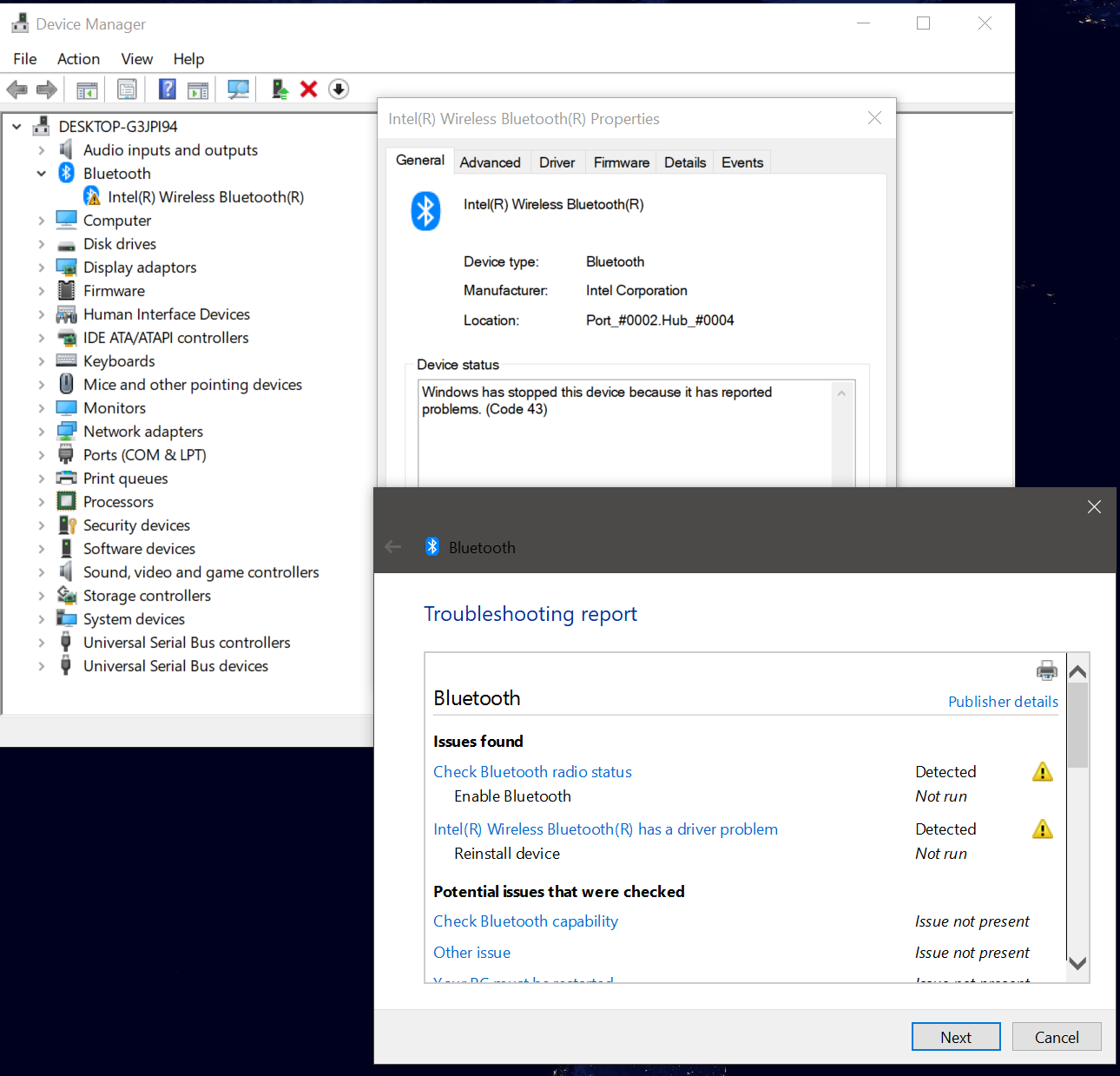
Task: Open the View menu
Action: [137, 58]
